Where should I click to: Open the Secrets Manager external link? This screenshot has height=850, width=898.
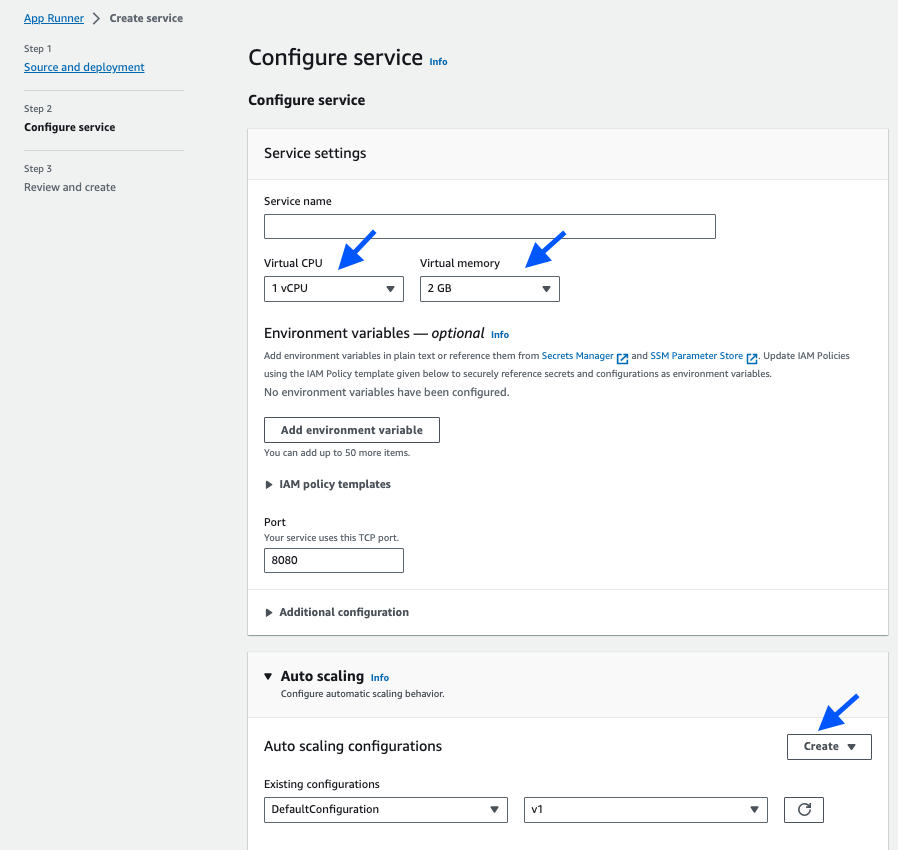[585, 356]
